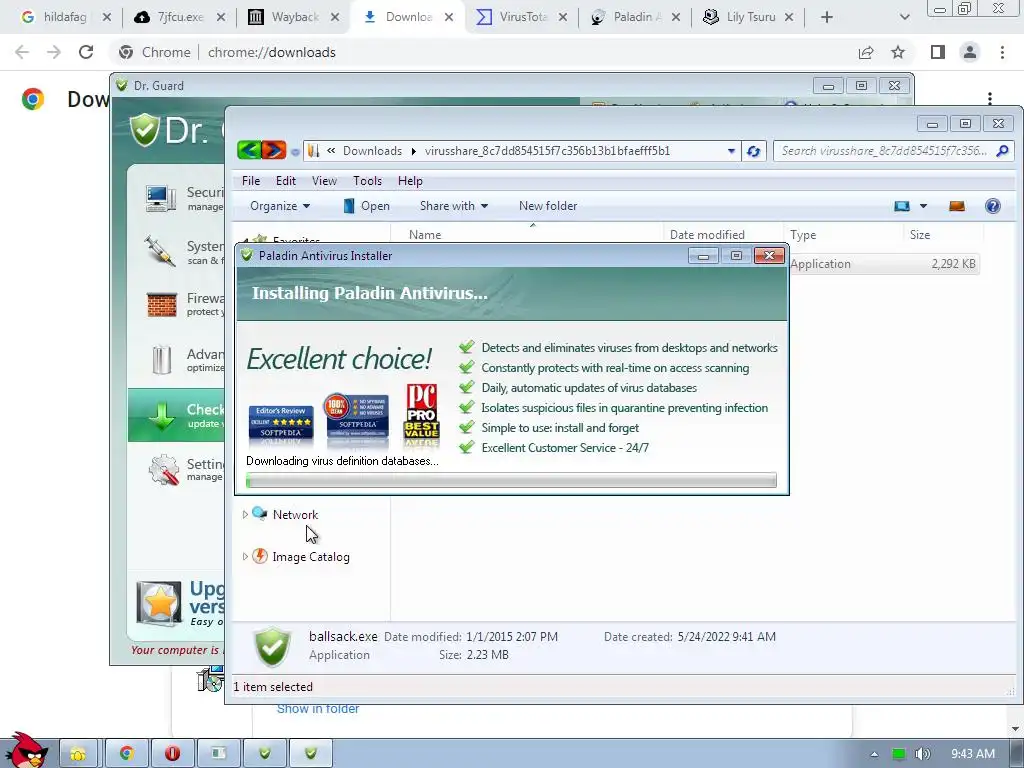Open the Share with dropdown

coord(454,206)
